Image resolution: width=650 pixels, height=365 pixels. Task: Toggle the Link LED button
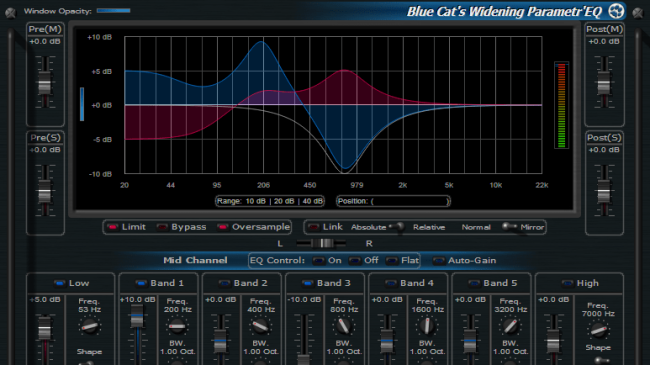pos(313,227)
